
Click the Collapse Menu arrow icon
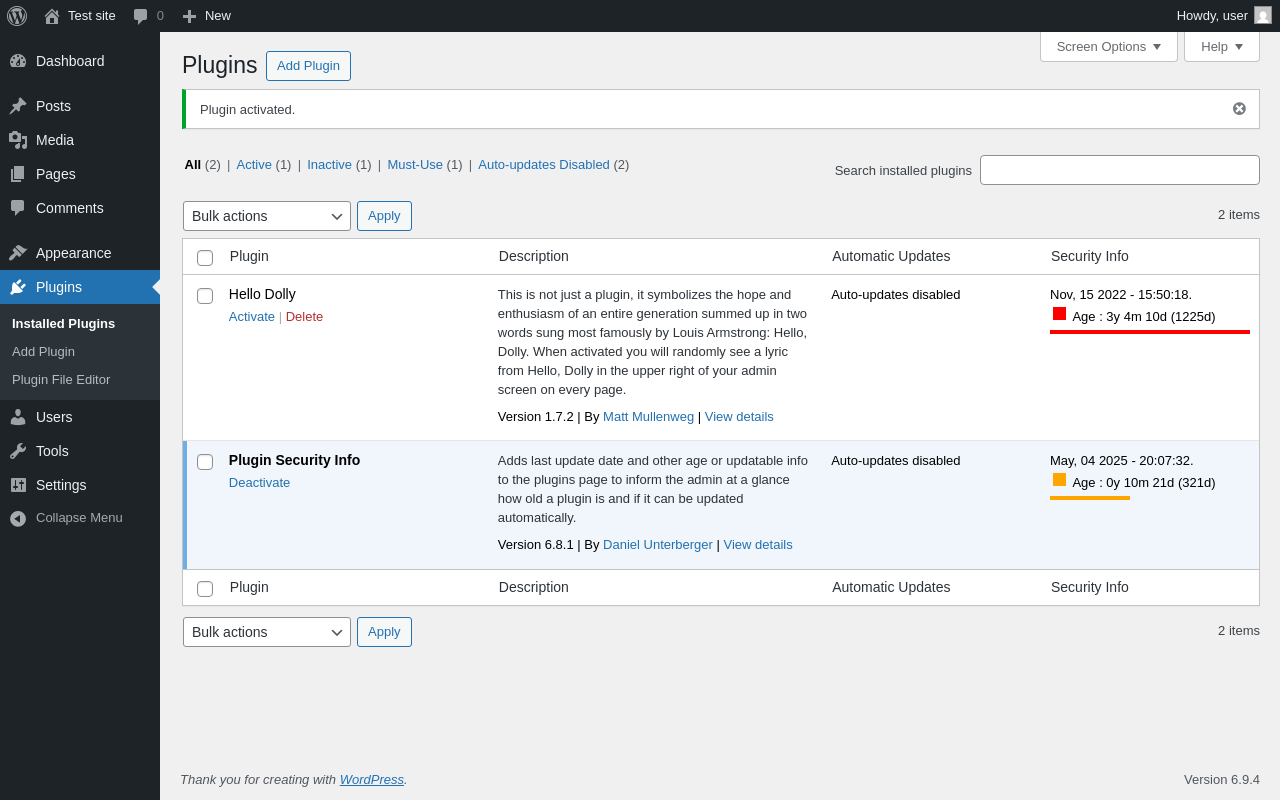pyautogui.click(x=18, y=519)
